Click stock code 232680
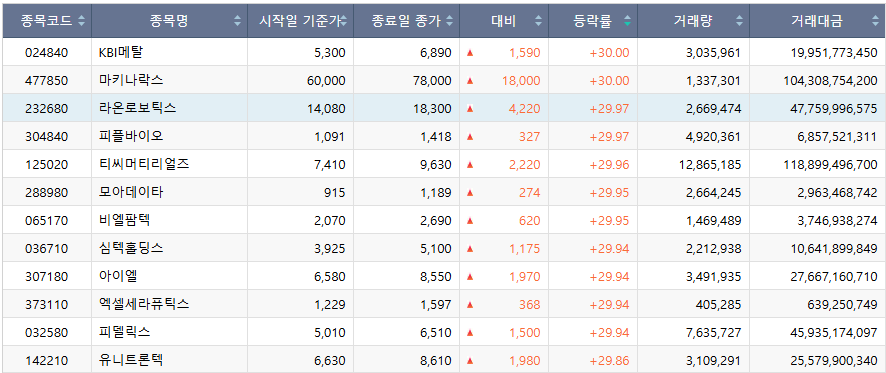 click(47, 109)
